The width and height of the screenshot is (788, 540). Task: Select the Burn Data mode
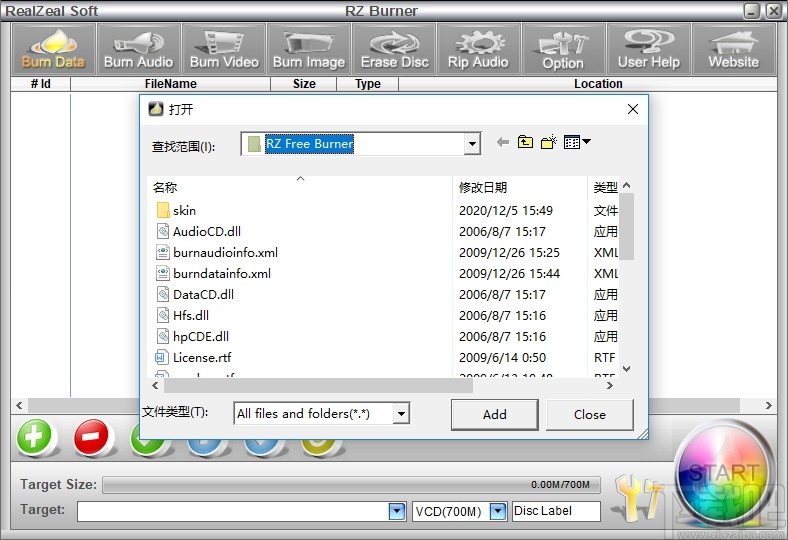click(53, 49)
